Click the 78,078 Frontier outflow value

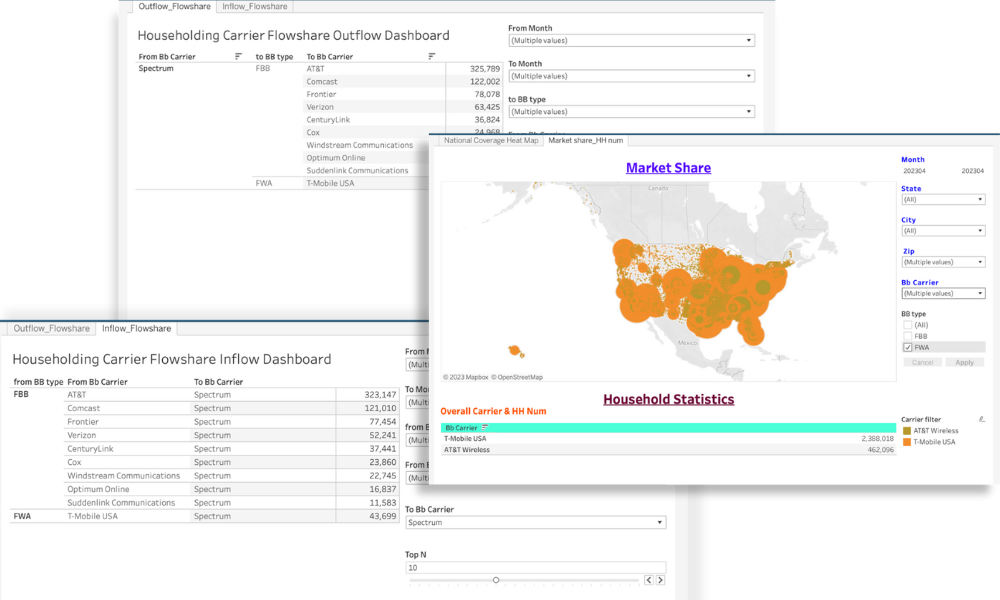click(487, 94)
